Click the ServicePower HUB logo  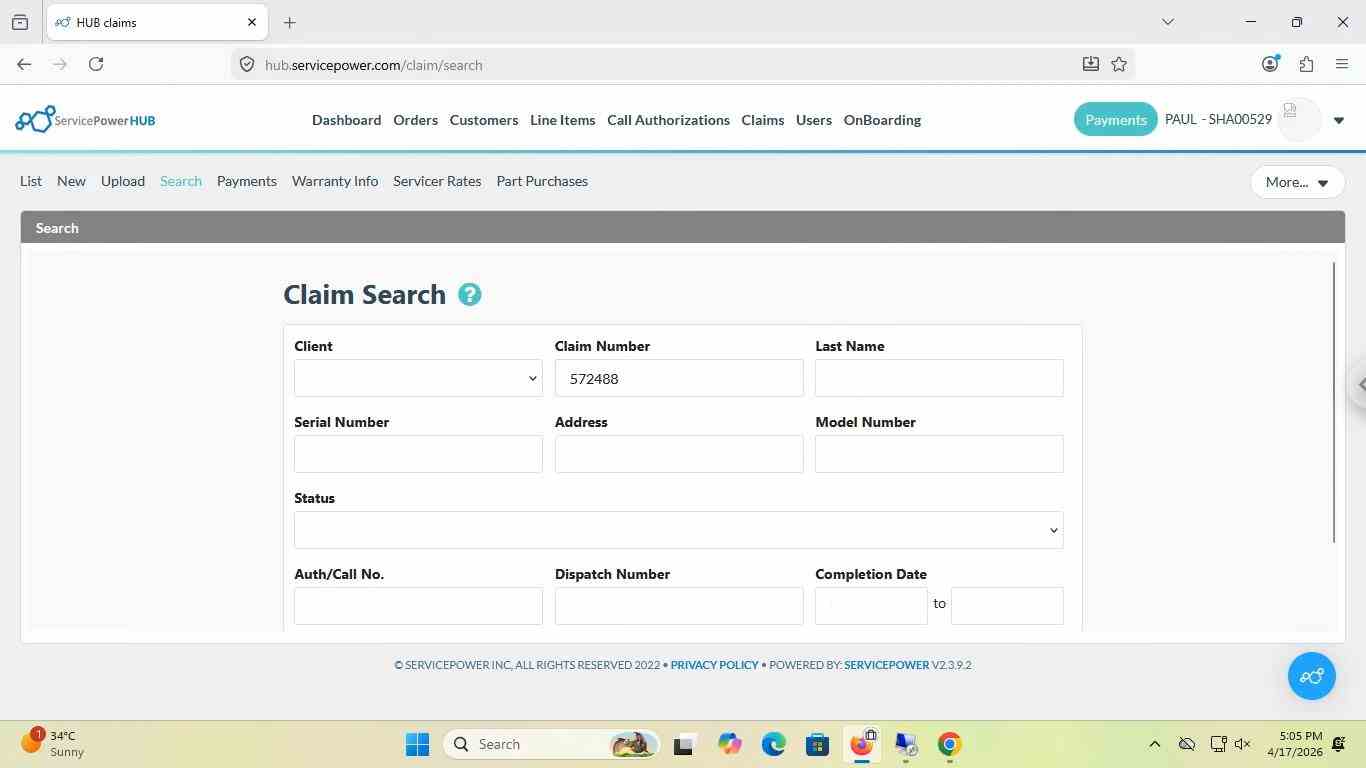pos(85,120)
